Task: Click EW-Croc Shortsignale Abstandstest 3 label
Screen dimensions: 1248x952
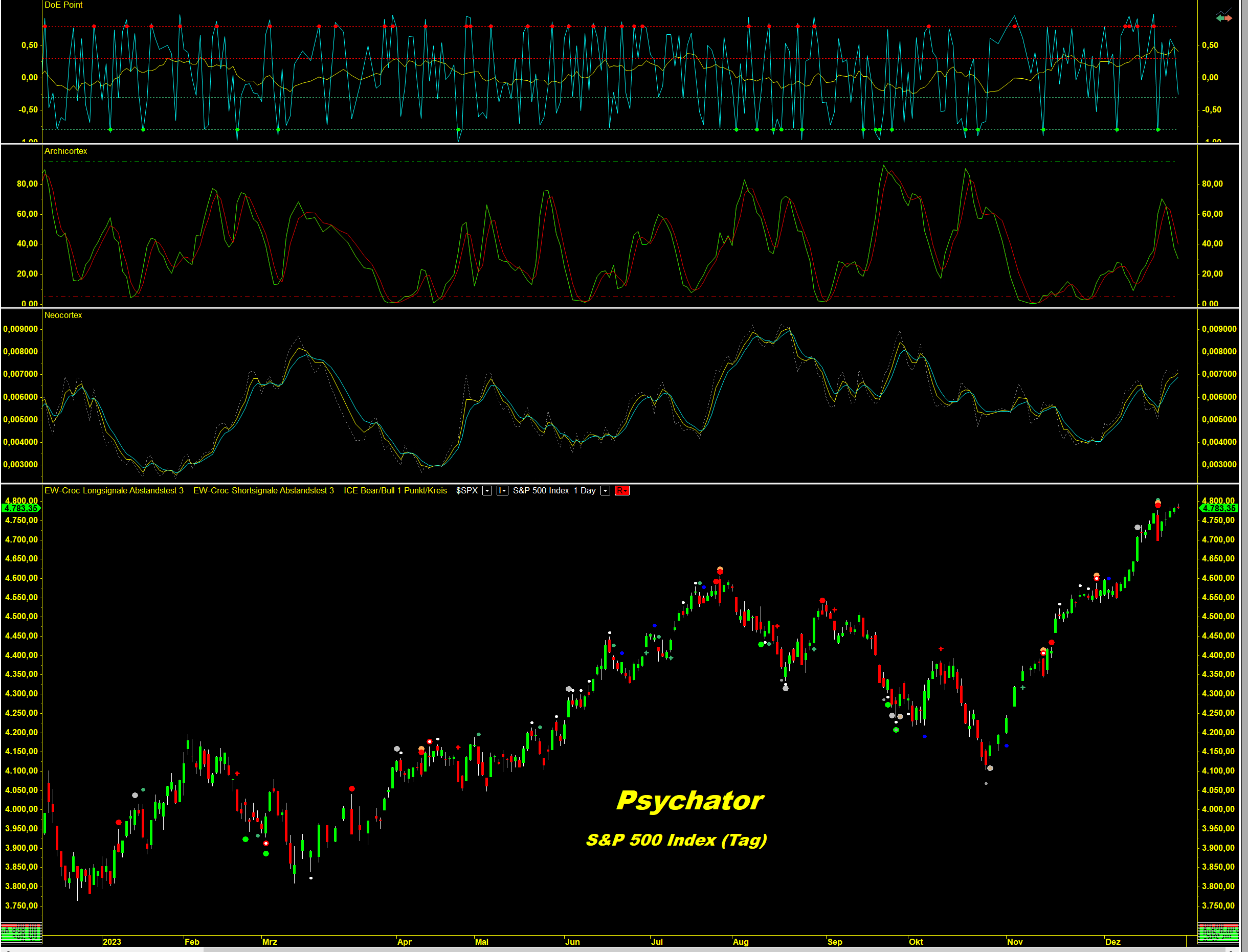Action: 263,491
